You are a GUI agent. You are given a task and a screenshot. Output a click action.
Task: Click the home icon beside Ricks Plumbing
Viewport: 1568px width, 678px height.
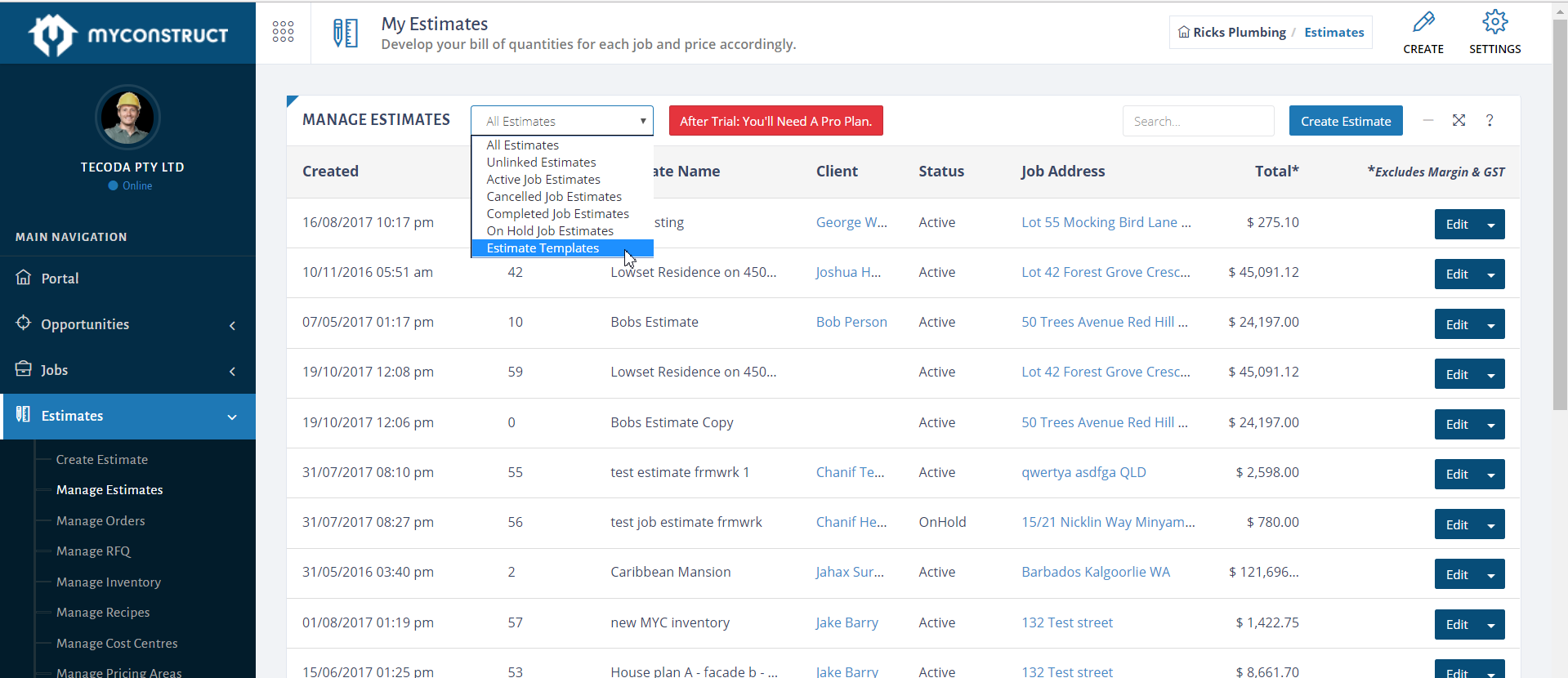tap(1184, 32)
